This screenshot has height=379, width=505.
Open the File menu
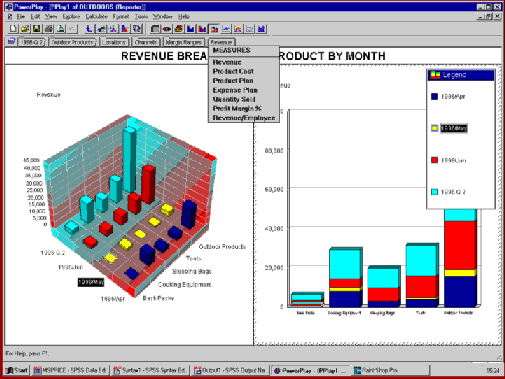21,16
